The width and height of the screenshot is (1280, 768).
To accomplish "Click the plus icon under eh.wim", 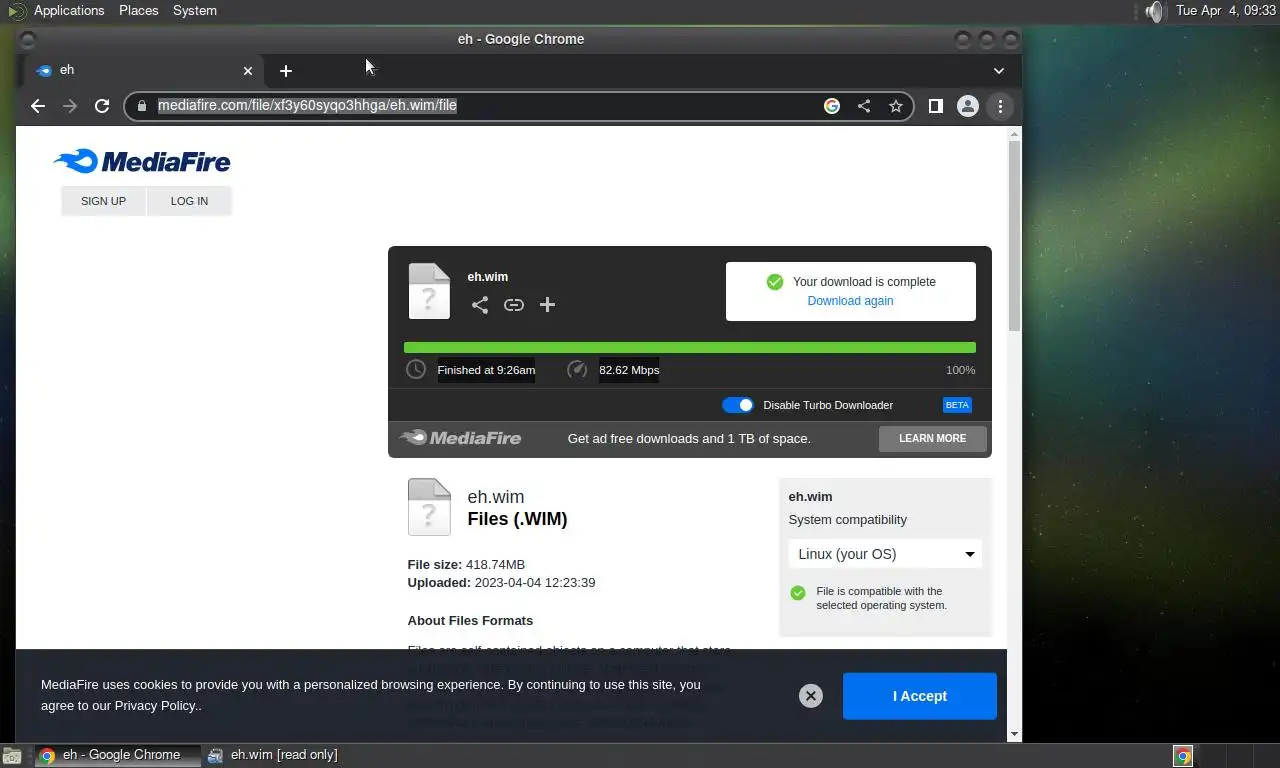I will pos(547,305).
